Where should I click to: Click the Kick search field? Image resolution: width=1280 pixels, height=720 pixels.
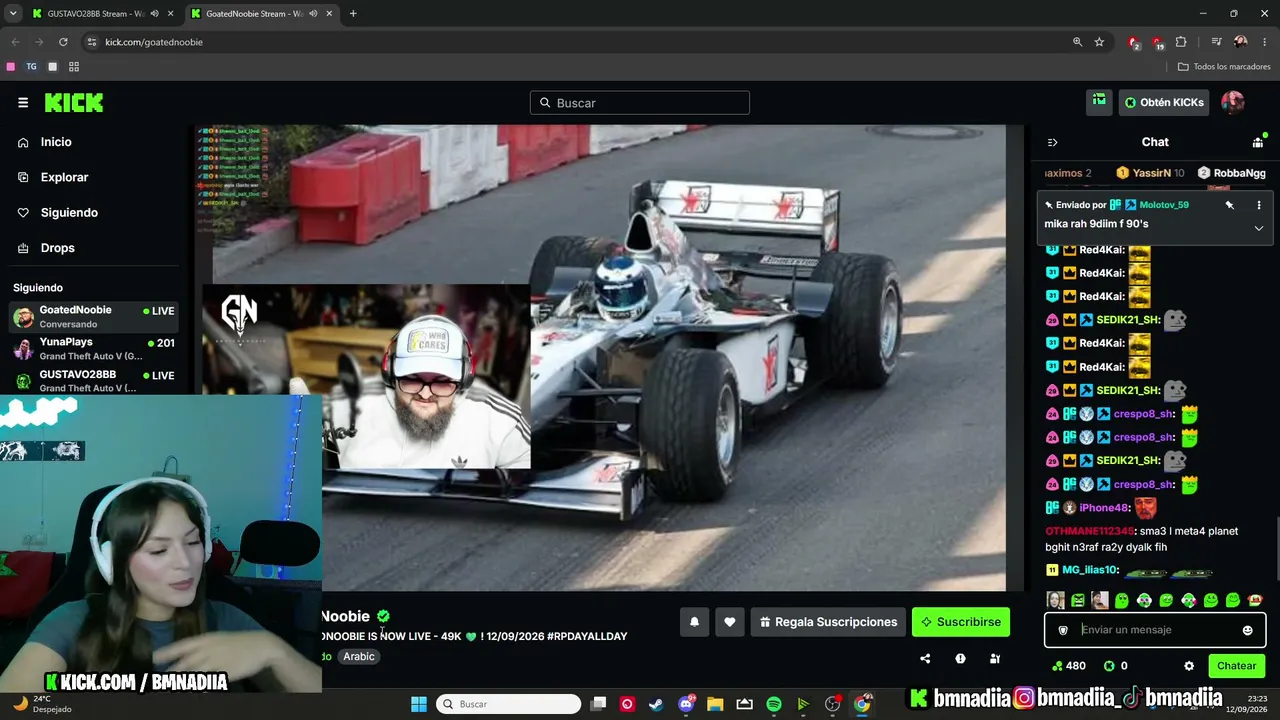(x=640, y=103)
